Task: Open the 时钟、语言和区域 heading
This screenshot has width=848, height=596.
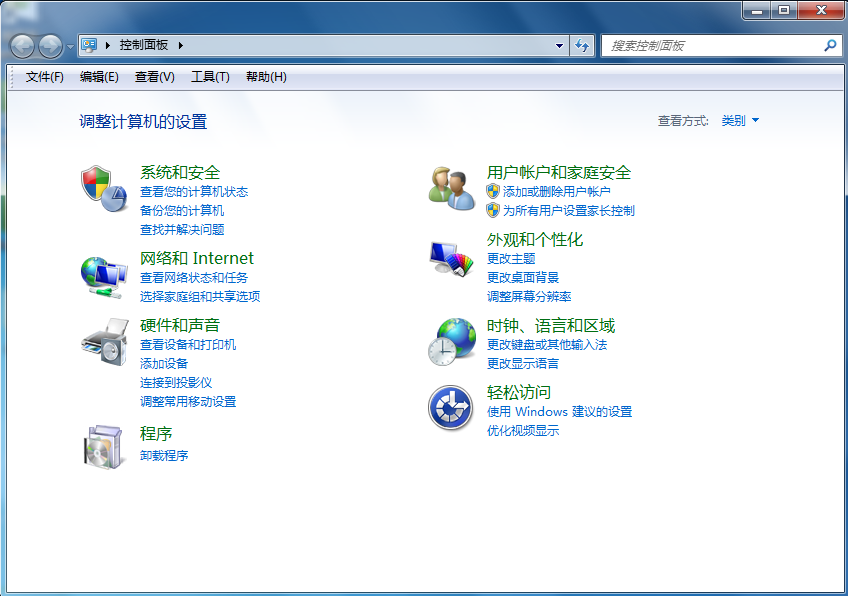Action: tap(551, 326)
